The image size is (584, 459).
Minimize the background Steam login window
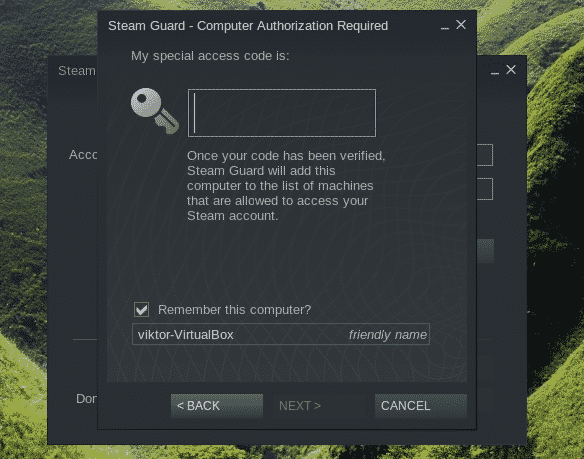coord(495,72)
